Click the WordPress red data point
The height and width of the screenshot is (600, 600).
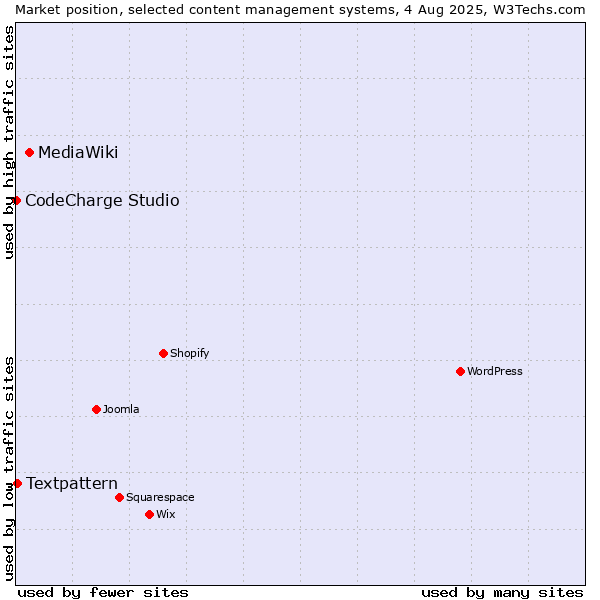pos(460,371)
